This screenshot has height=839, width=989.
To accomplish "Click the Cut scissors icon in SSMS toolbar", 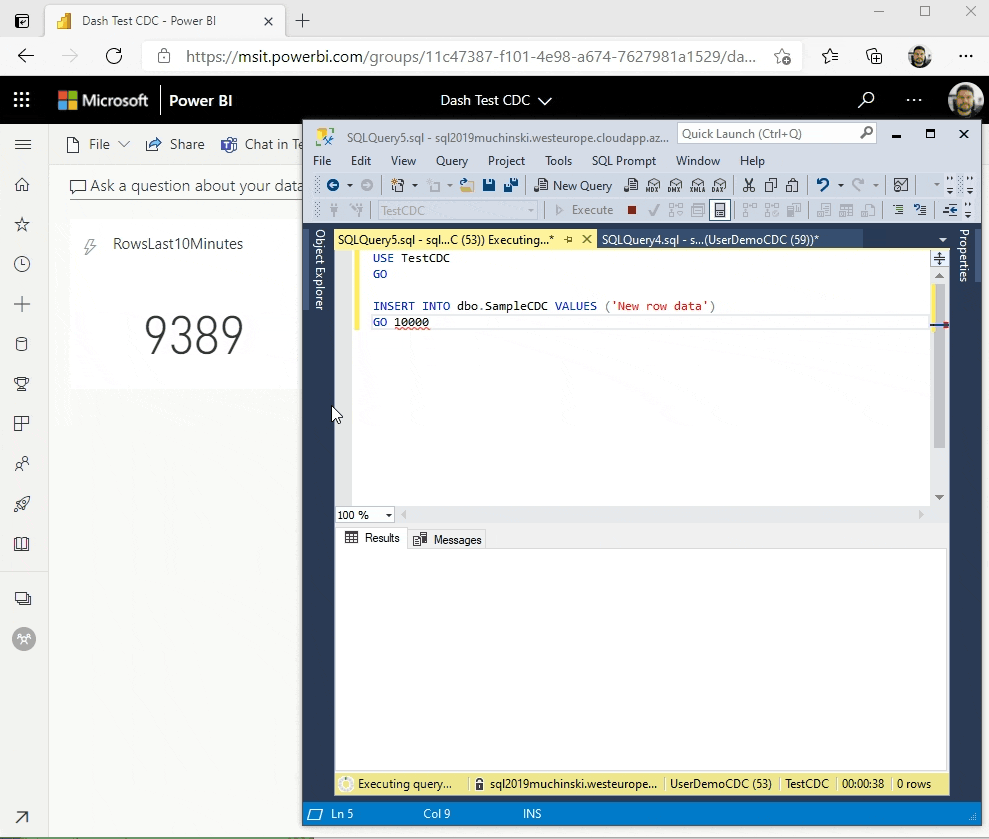I will pyautogui.click(x=748, y=185).
